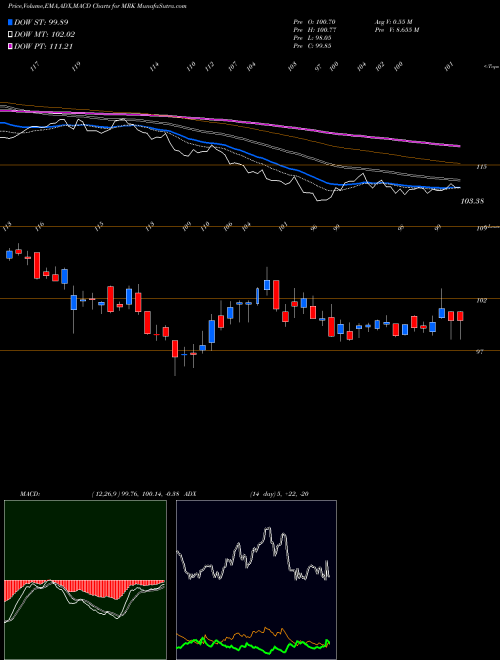Click the red candlestick at the chart low

(175, 349)
